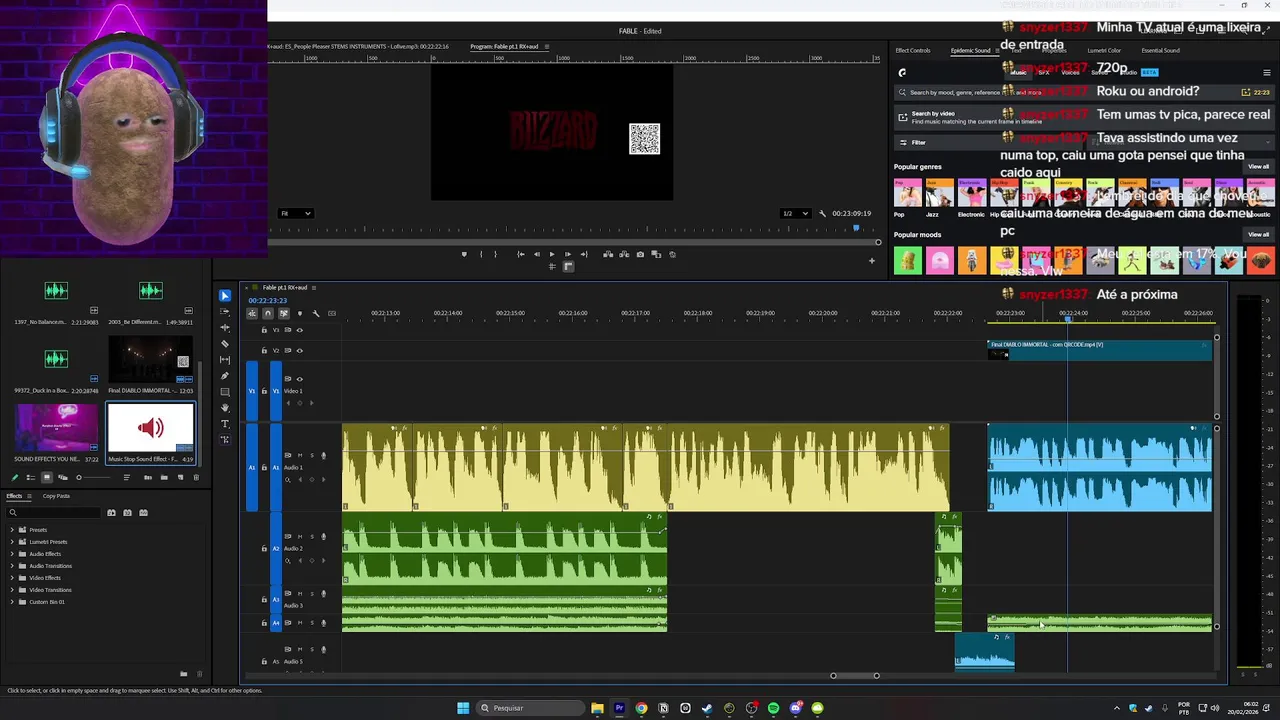Click the Export Frame camera icon
The height and width of the screenshot is (720, 1280).
[x=640, y=254]
